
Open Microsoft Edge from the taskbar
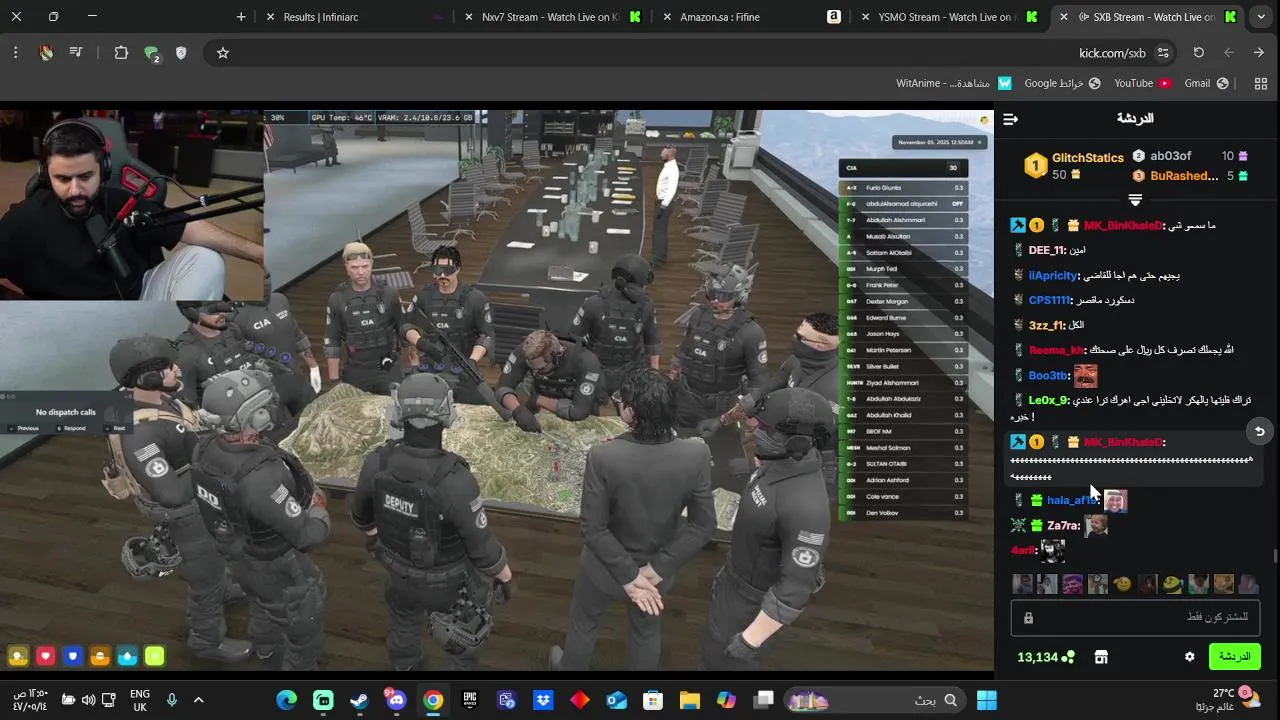[x=287, y=700]
